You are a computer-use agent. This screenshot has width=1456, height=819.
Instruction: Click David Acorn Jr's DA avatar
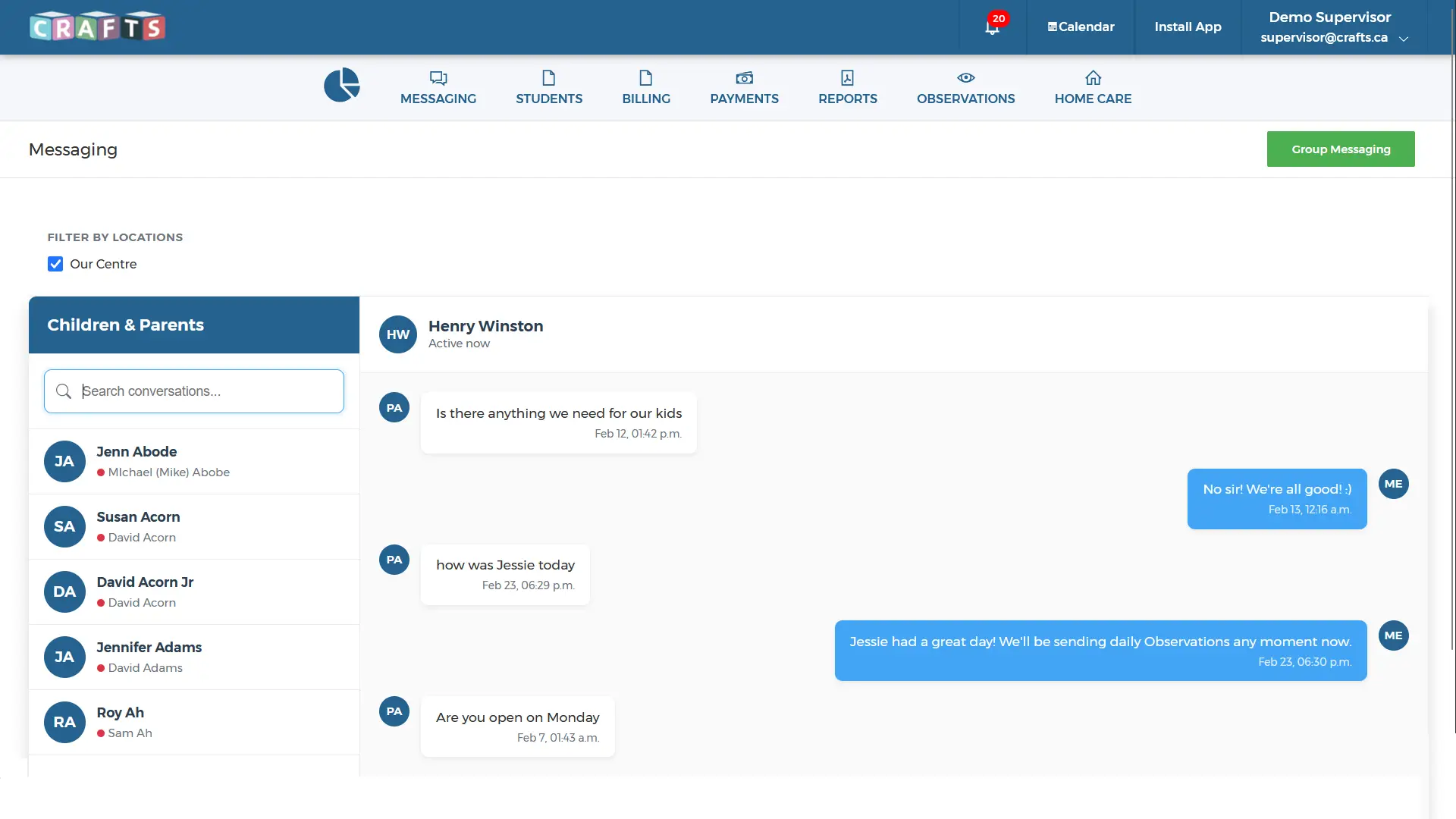pos(64,591)
